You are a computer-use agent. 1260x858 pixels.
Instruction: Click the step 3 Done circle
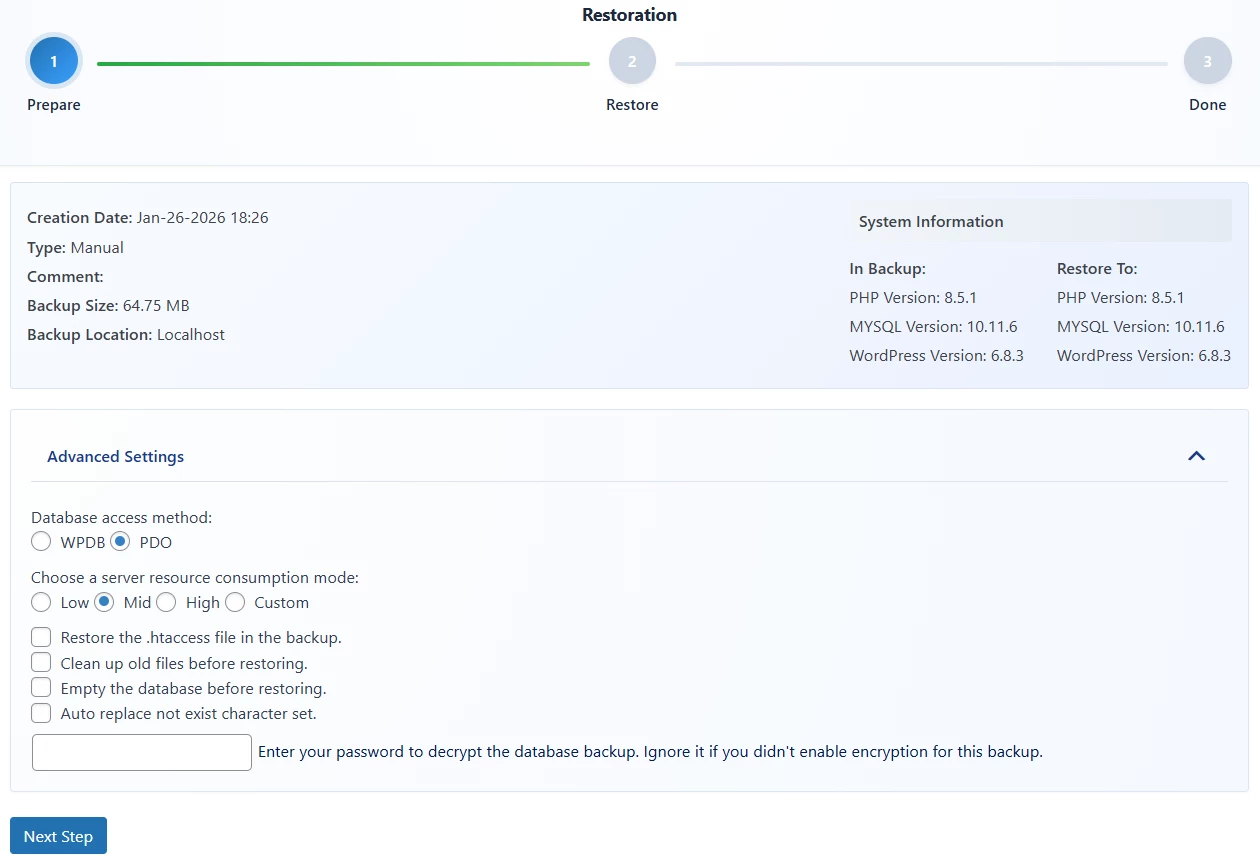click(1207, 62)
